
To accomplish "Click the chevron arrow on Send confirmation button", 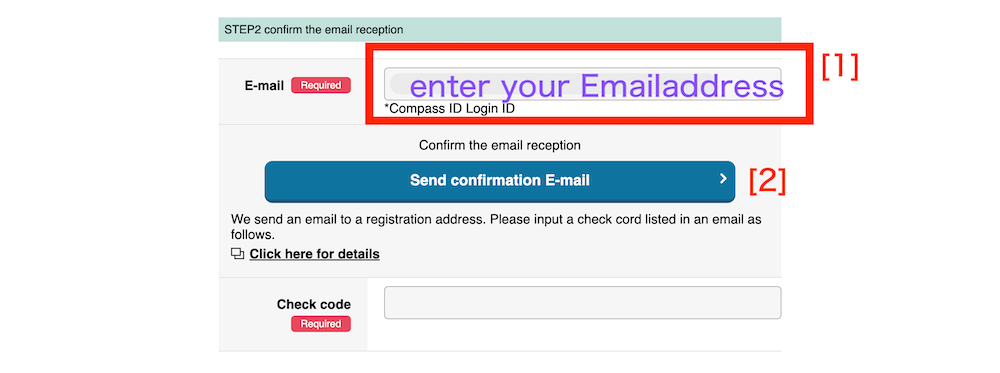I will pos(723,179).
